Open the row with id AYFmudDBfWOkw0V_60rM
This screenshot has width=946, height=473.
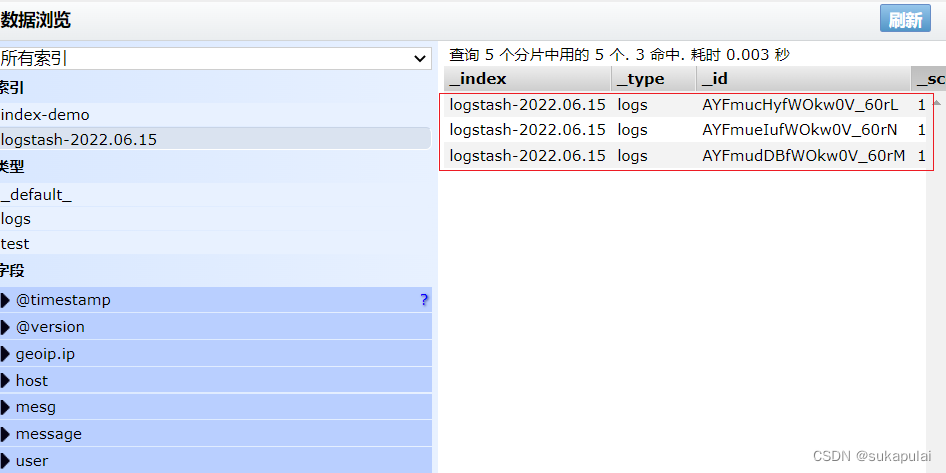685,156
